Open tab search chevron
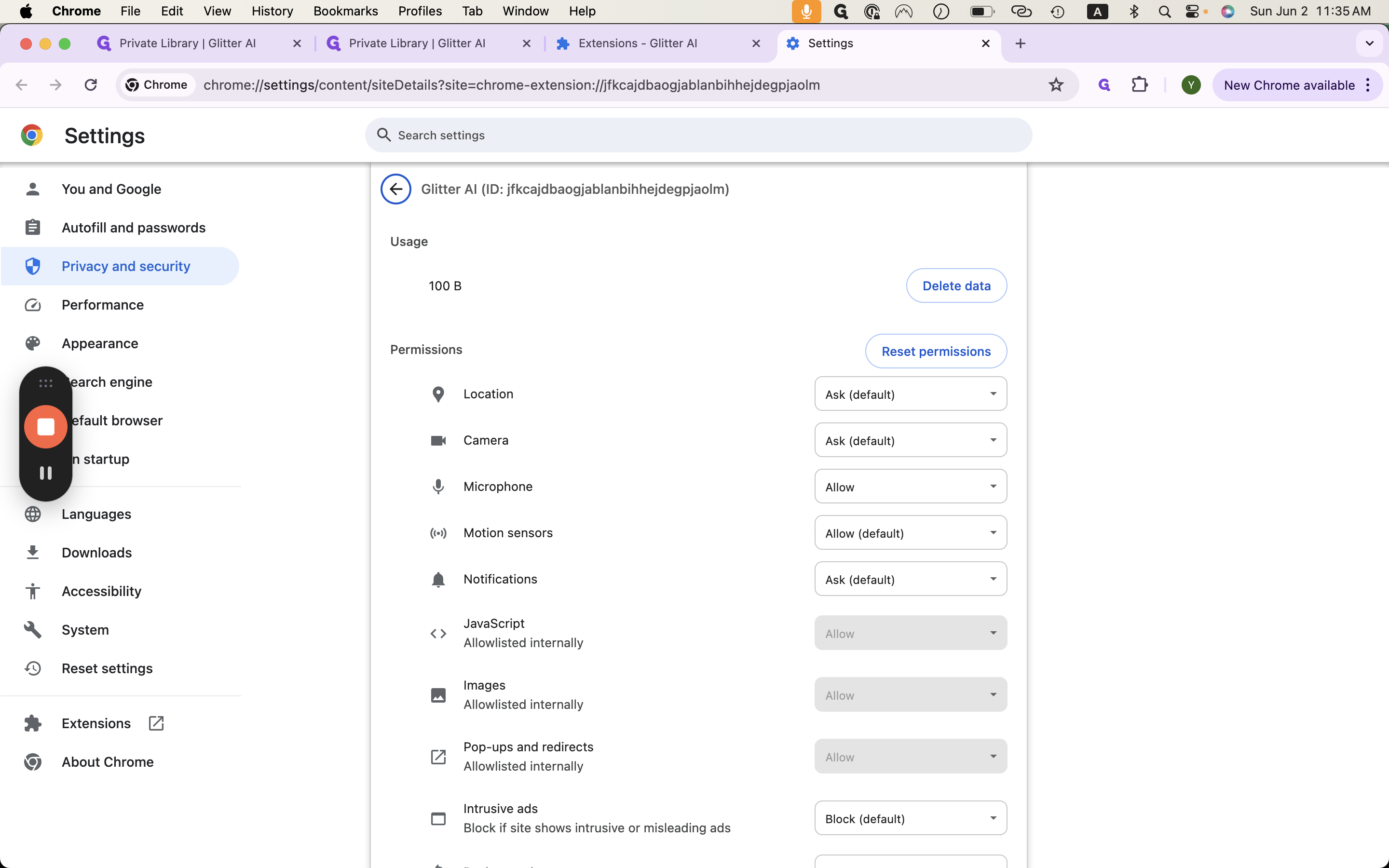 click(1369, 43)
